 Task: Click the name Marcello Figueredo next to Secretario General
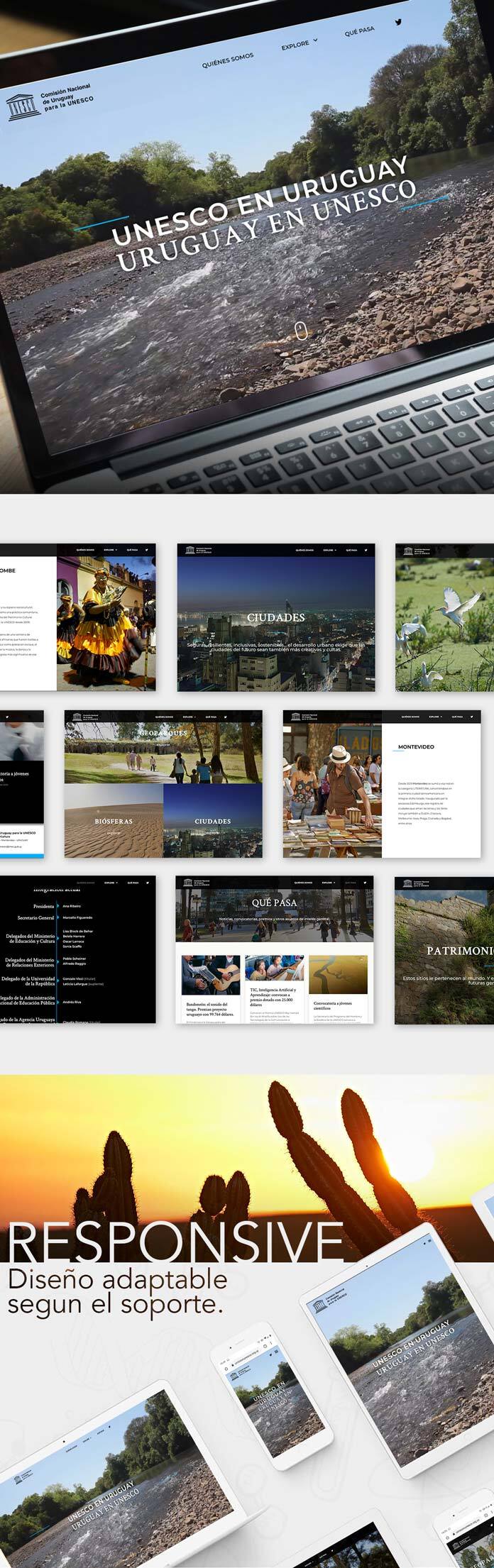click(x=77, y=917)
